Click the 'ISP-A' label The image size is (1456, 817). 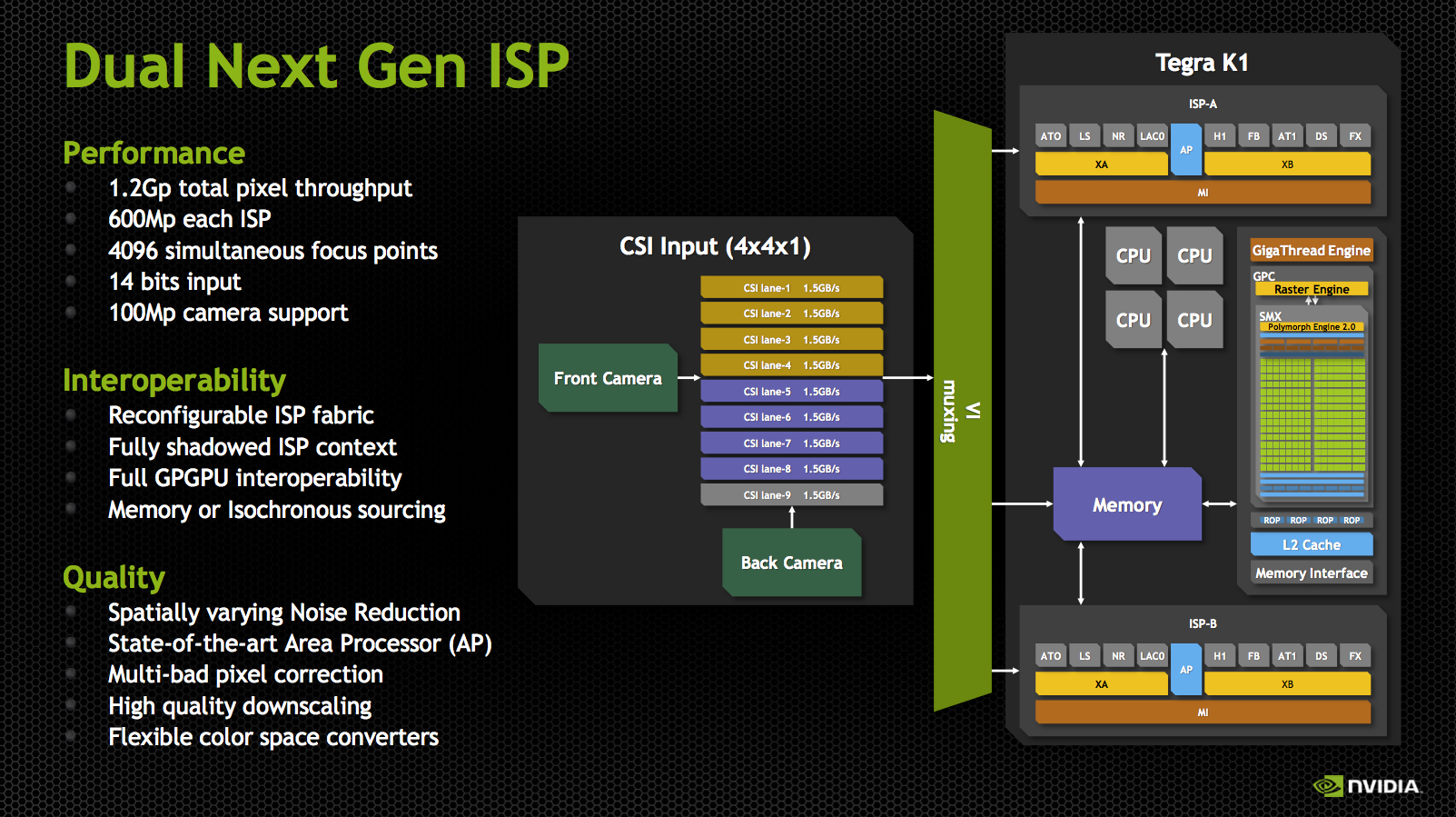pos(1203,104)
